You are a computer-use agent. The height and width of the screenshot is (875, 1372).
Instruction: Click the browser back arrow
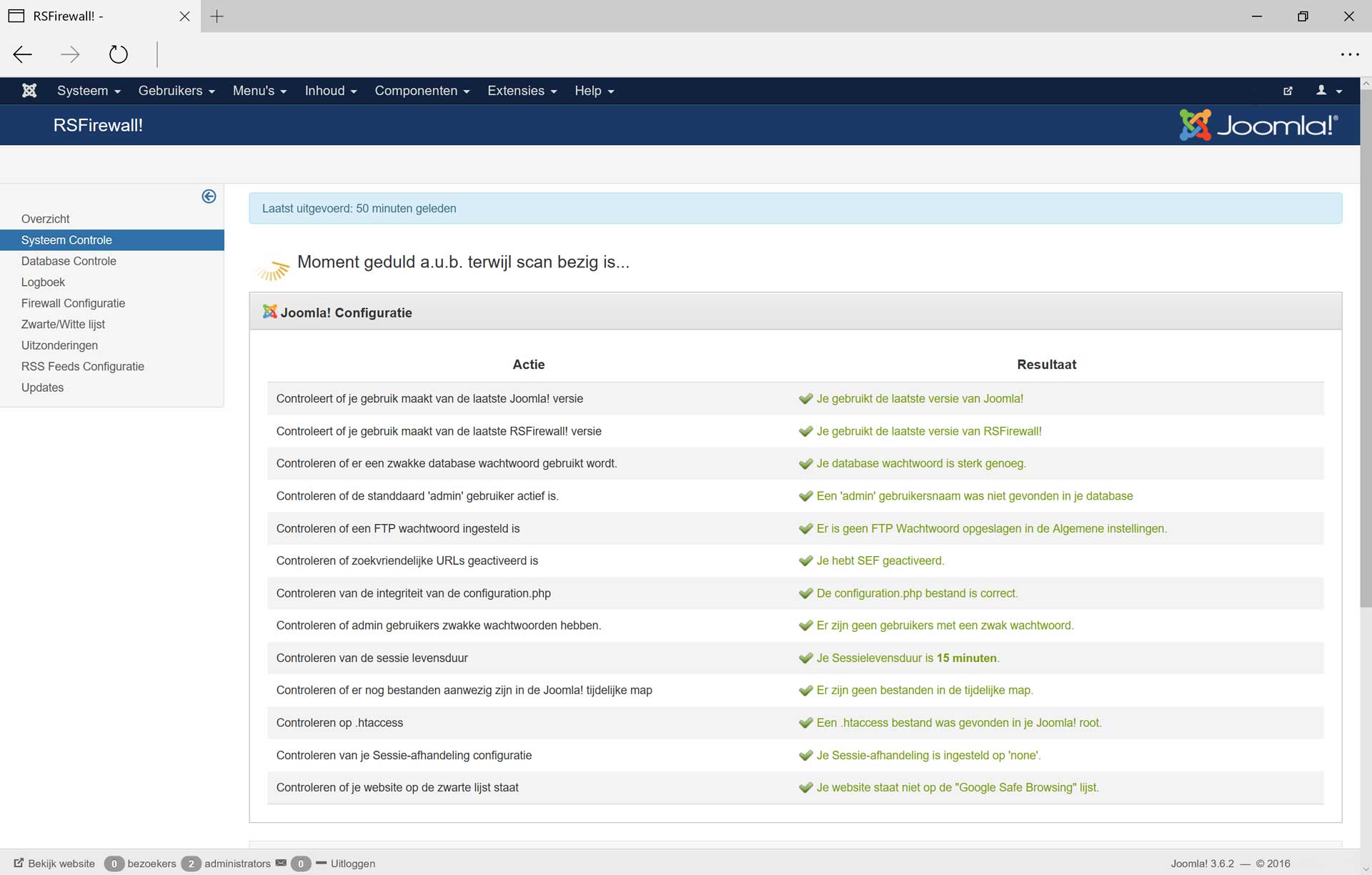[x=23, y=54]
